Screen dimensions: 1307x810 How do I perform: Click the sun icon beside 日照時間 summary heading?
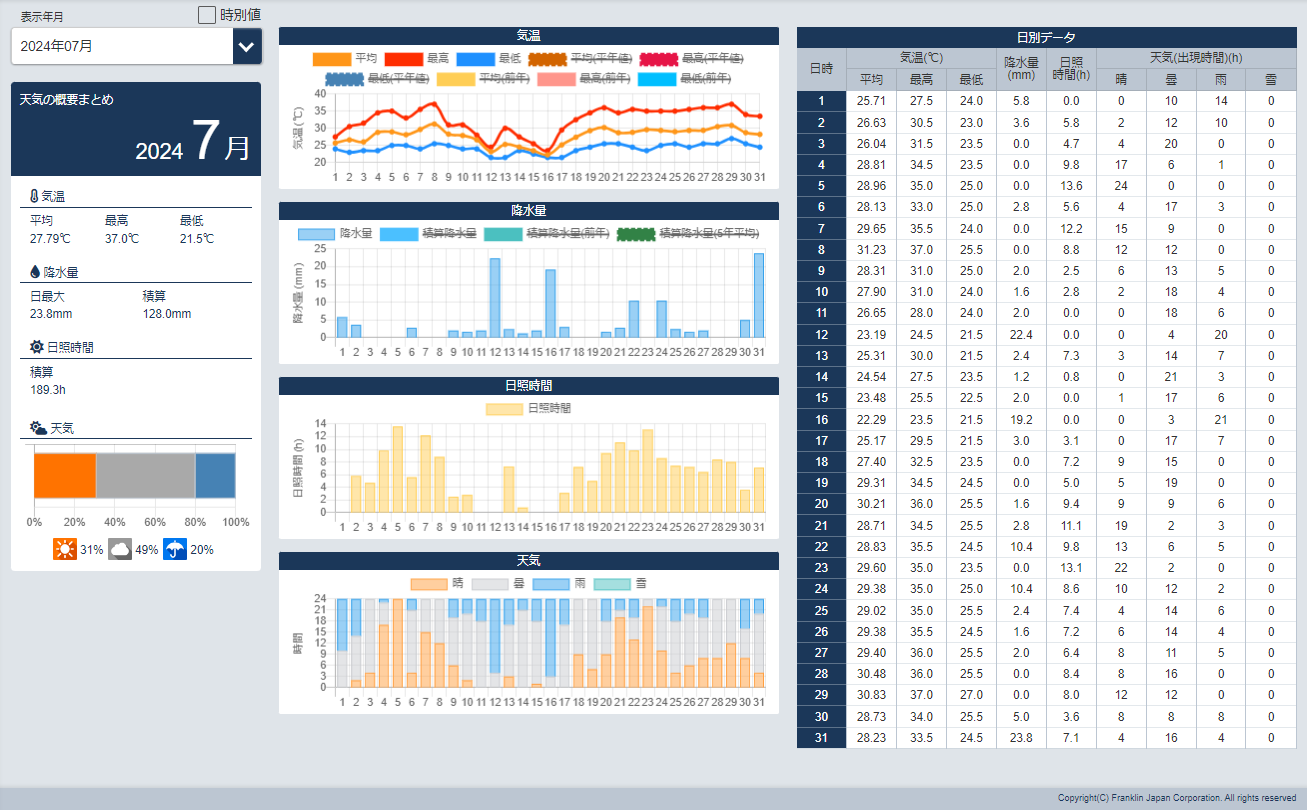37,347
